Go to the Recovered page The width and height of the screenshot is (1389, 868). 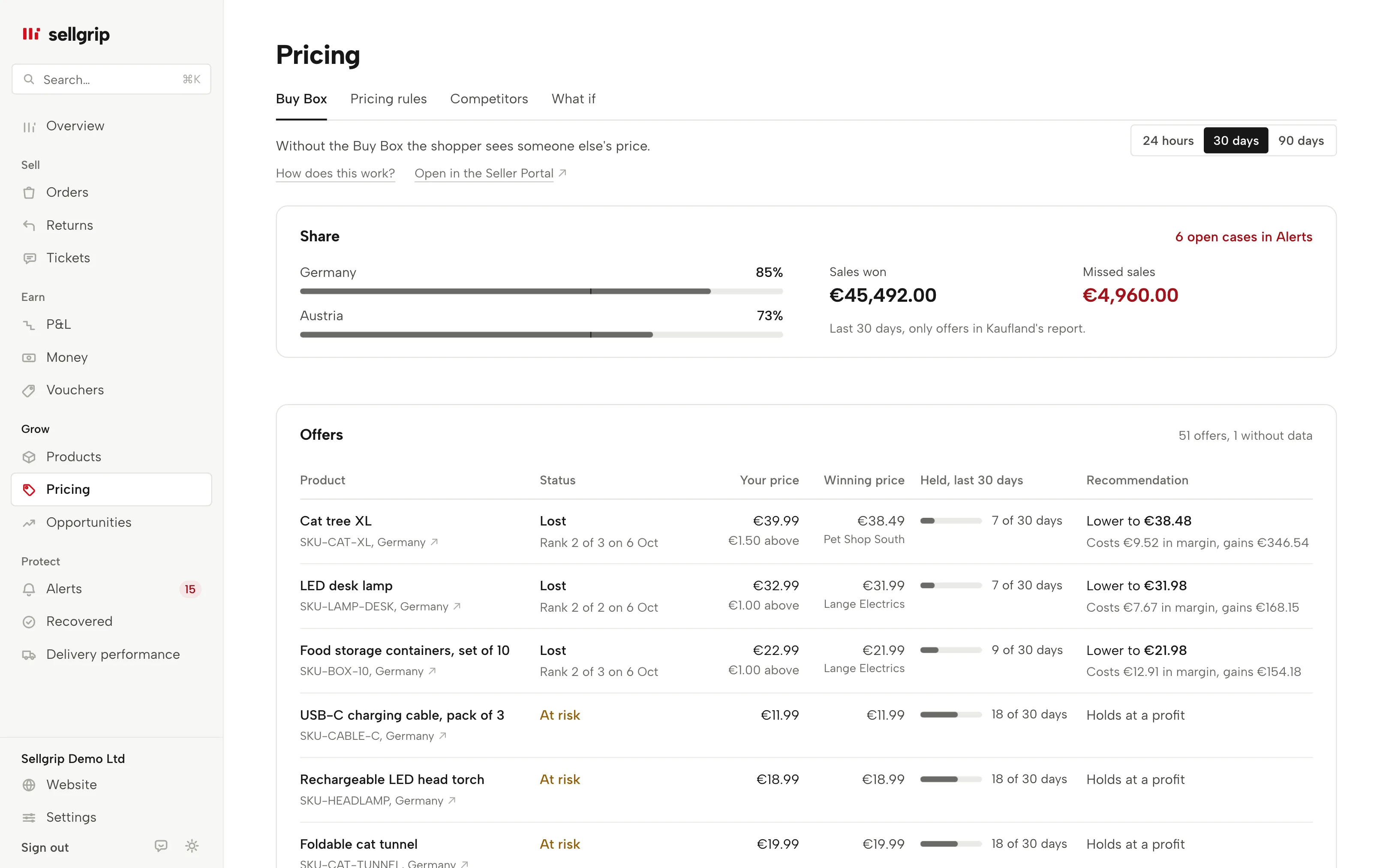pos(111,621)
